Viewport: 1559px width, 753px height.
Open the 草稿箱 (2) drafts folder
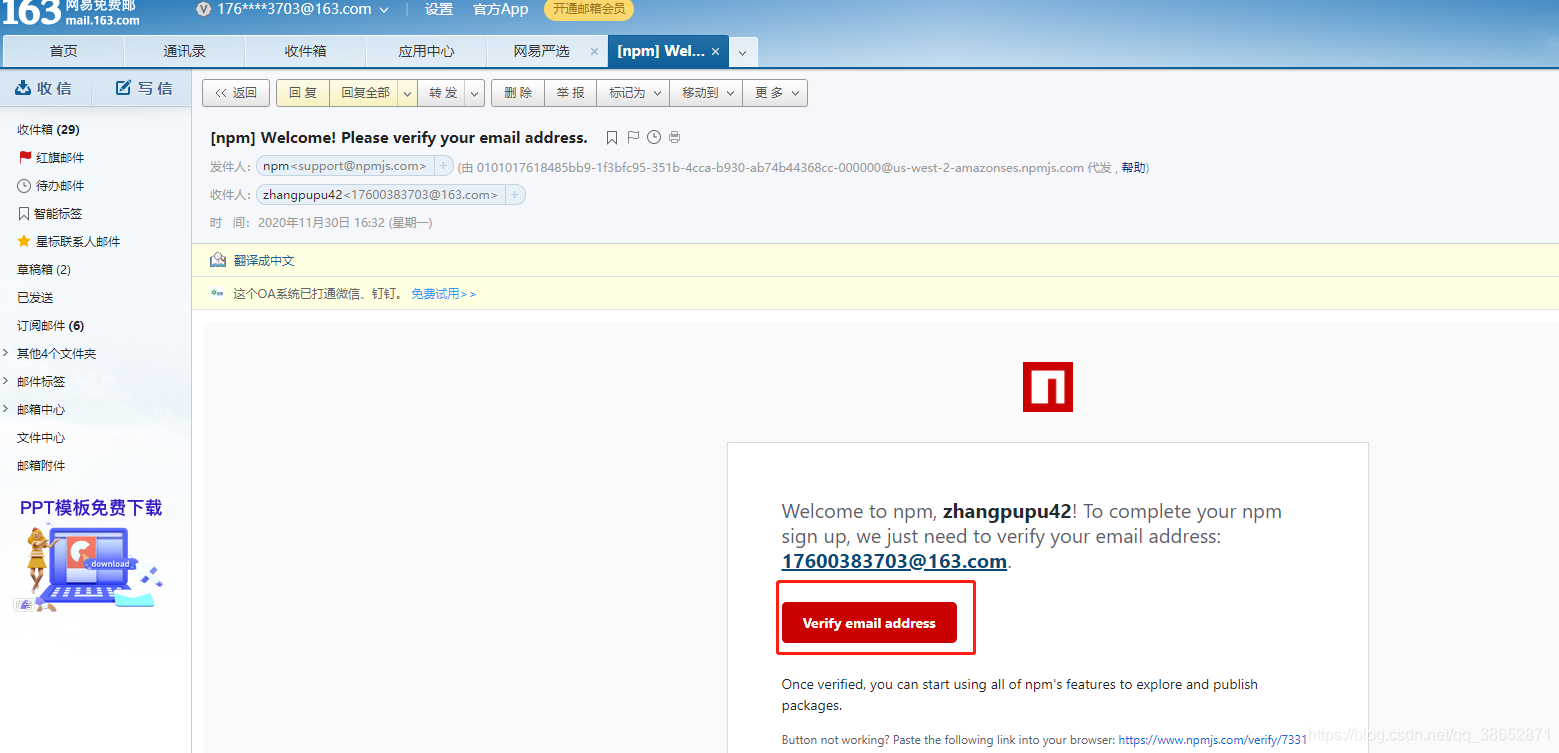click(x=44, y=269)
